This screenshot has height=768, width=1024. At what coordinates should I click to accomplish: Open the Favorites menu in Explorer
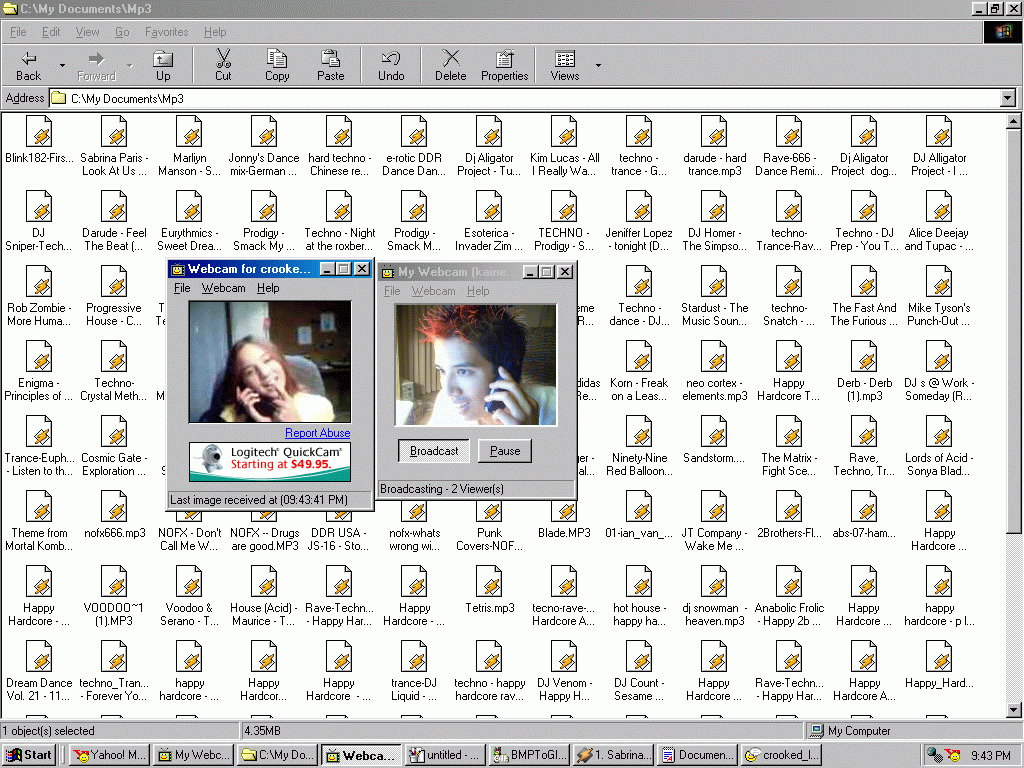pos(166,32)
